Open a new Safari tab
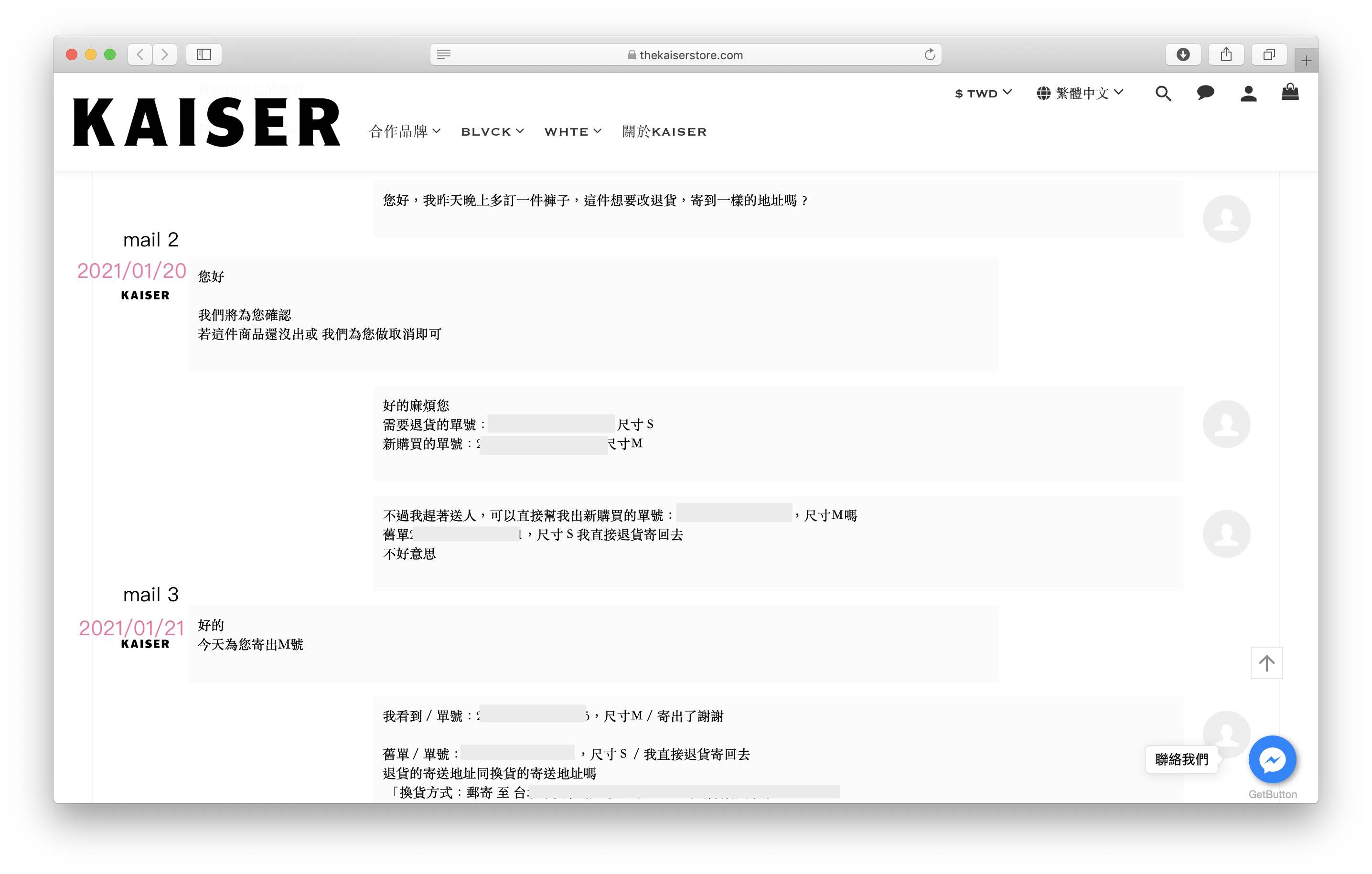Screen dimensions: 1372x874 pos(1306,60)
